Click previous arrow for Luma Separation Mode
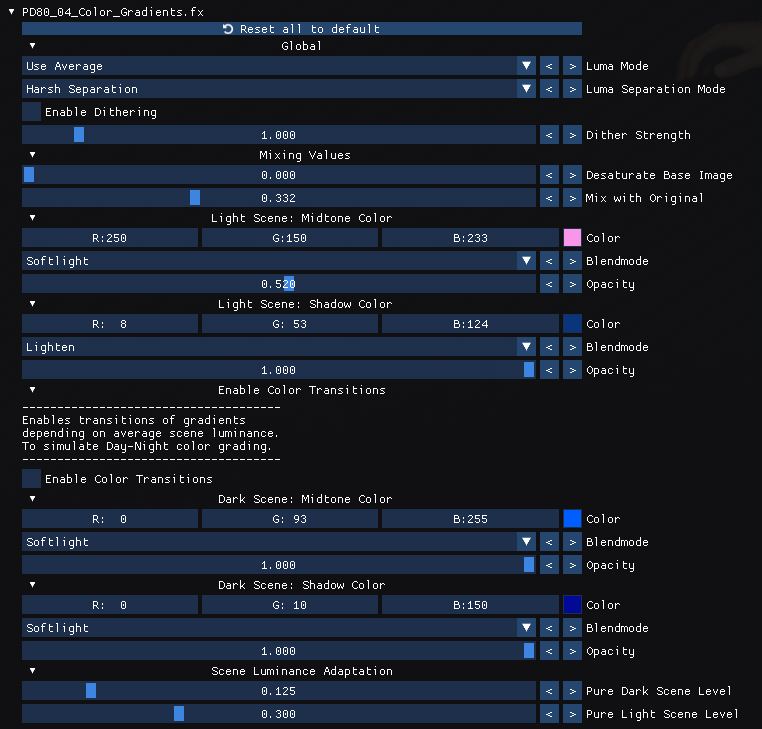The width and height of the screenshot is (762, 729). [549, 89]
